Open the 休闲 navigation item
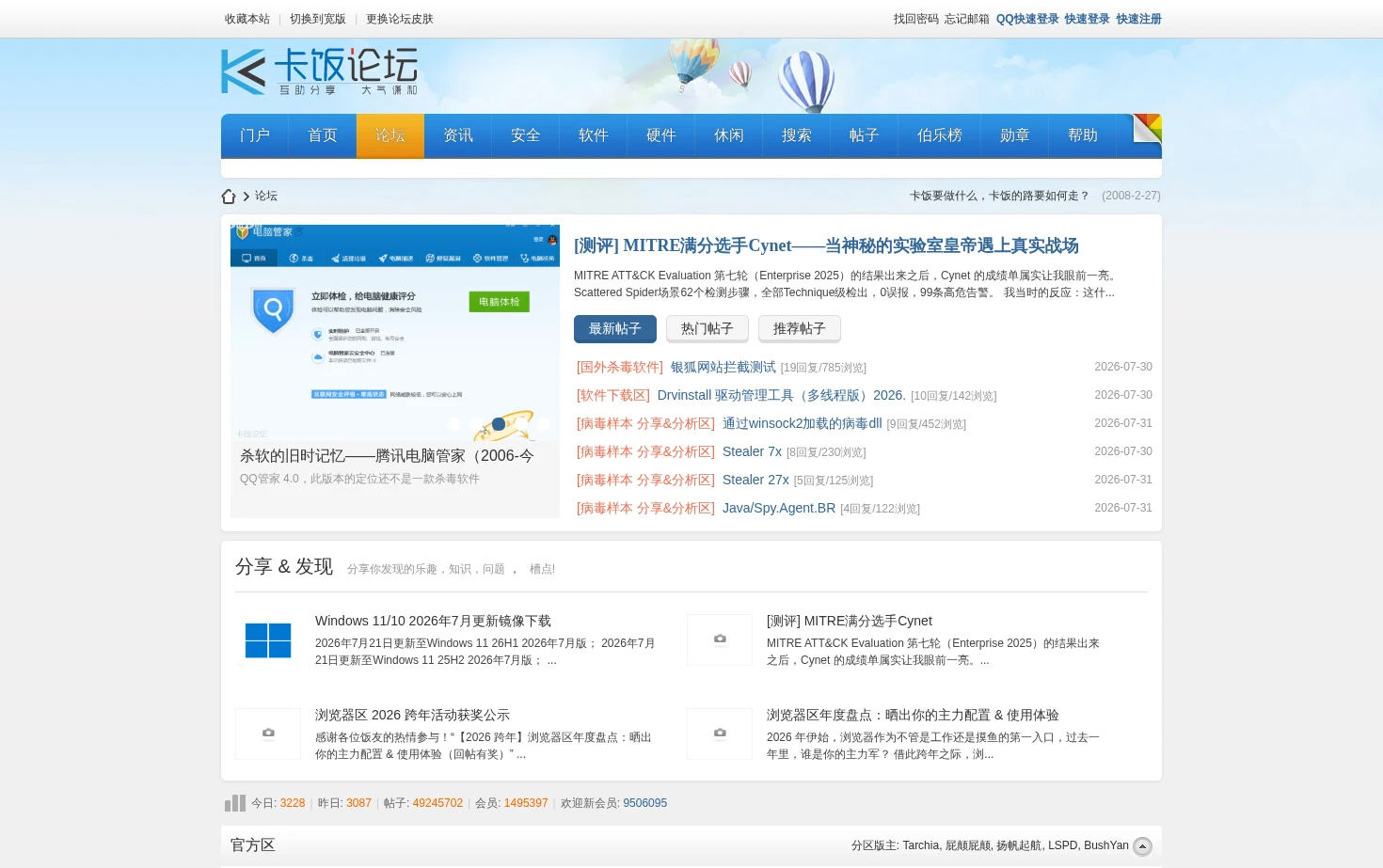 pos(729,135)
